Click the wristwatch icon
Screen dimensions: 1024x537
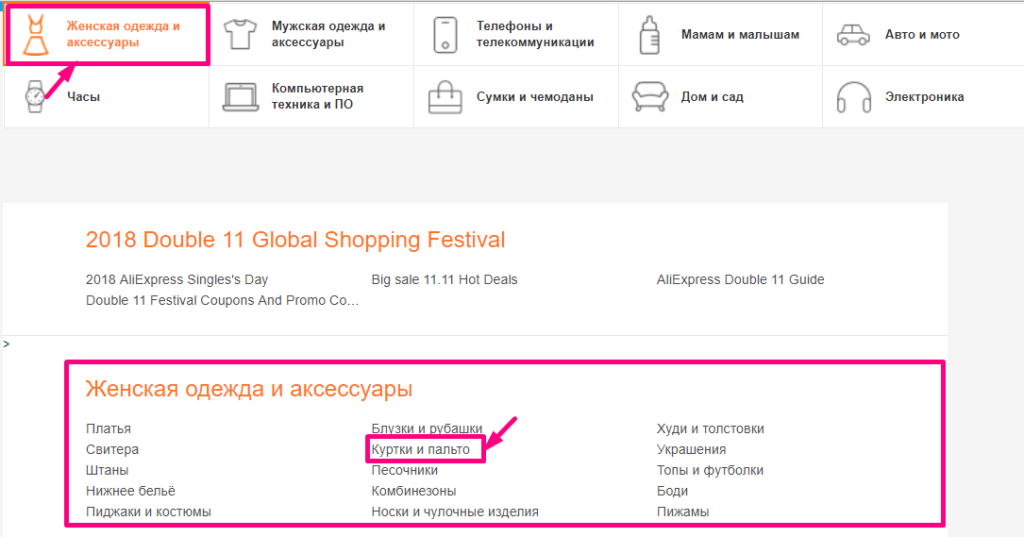(35, 96)
